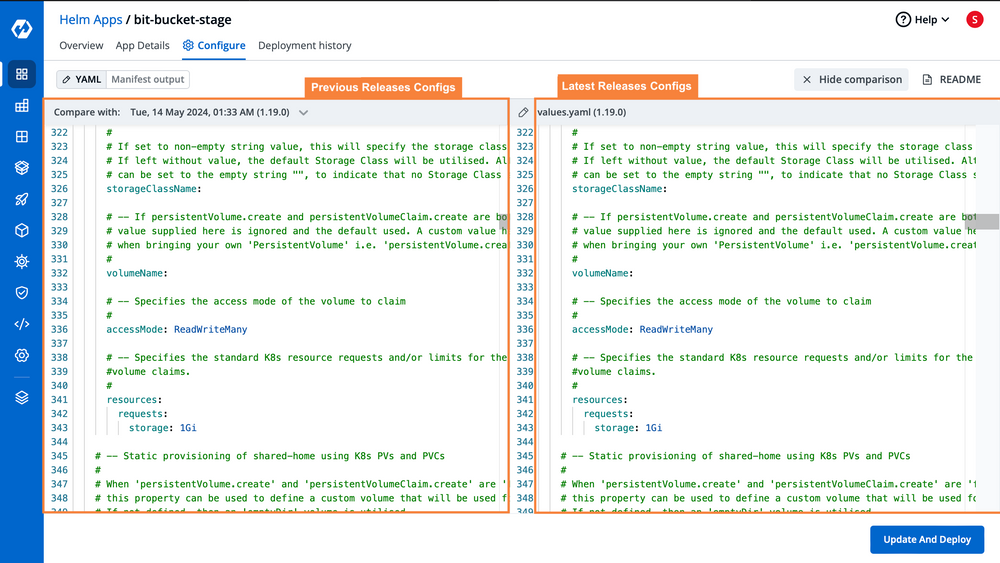
Task: Go to the Overview tab
Action: click(x=81, y=45)
